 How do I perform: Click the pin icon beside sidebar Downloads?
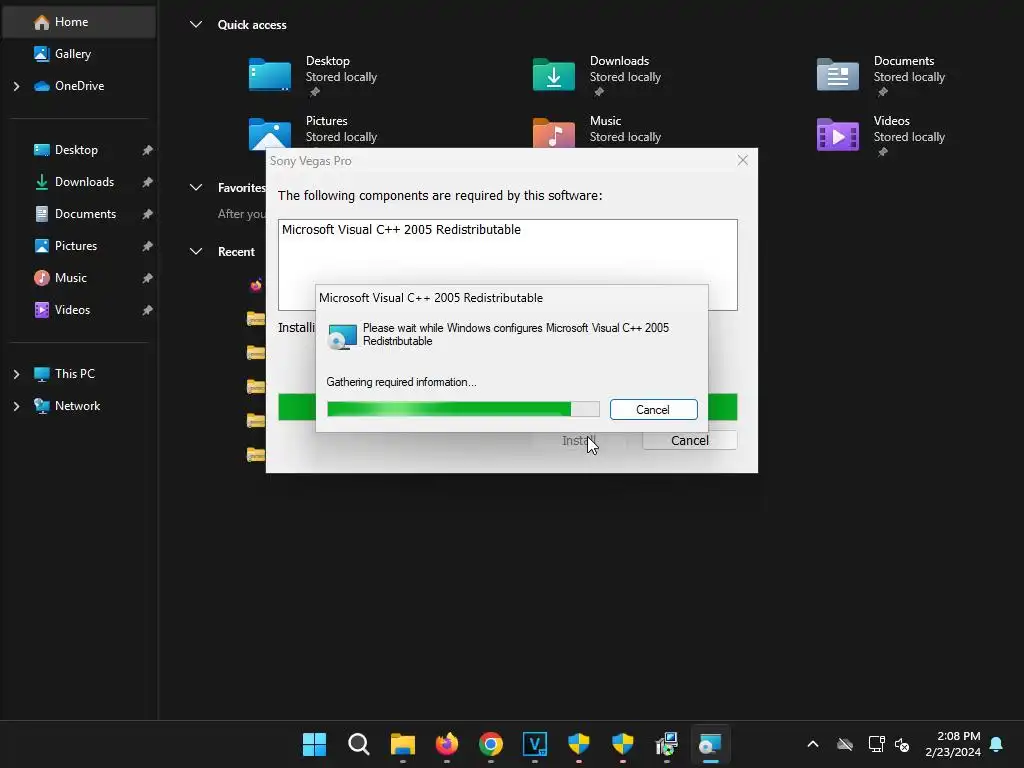[148, 182]
